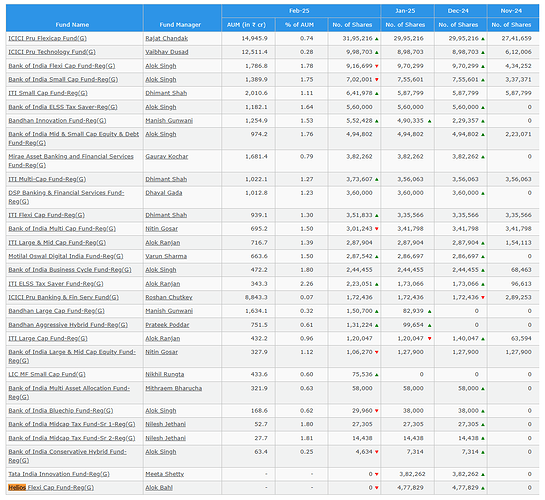
Task: Open Bandhan Innovation Fund-Reg(G) link
Action: click(x=57, y=121)
